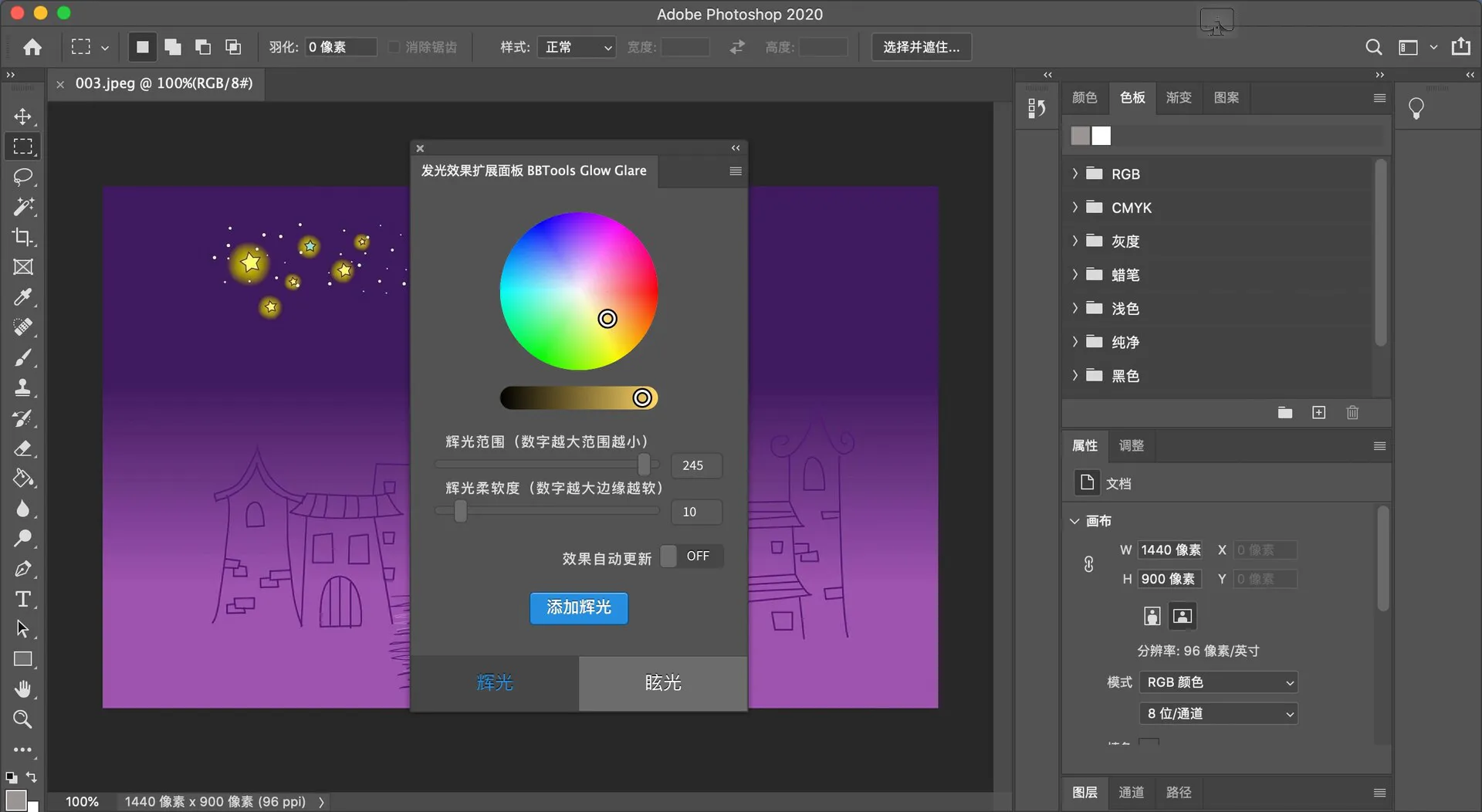This screenshot has height=812, width=1482.
Task: Click the 选择并遮住 button
Action: (x=922, y=47)
